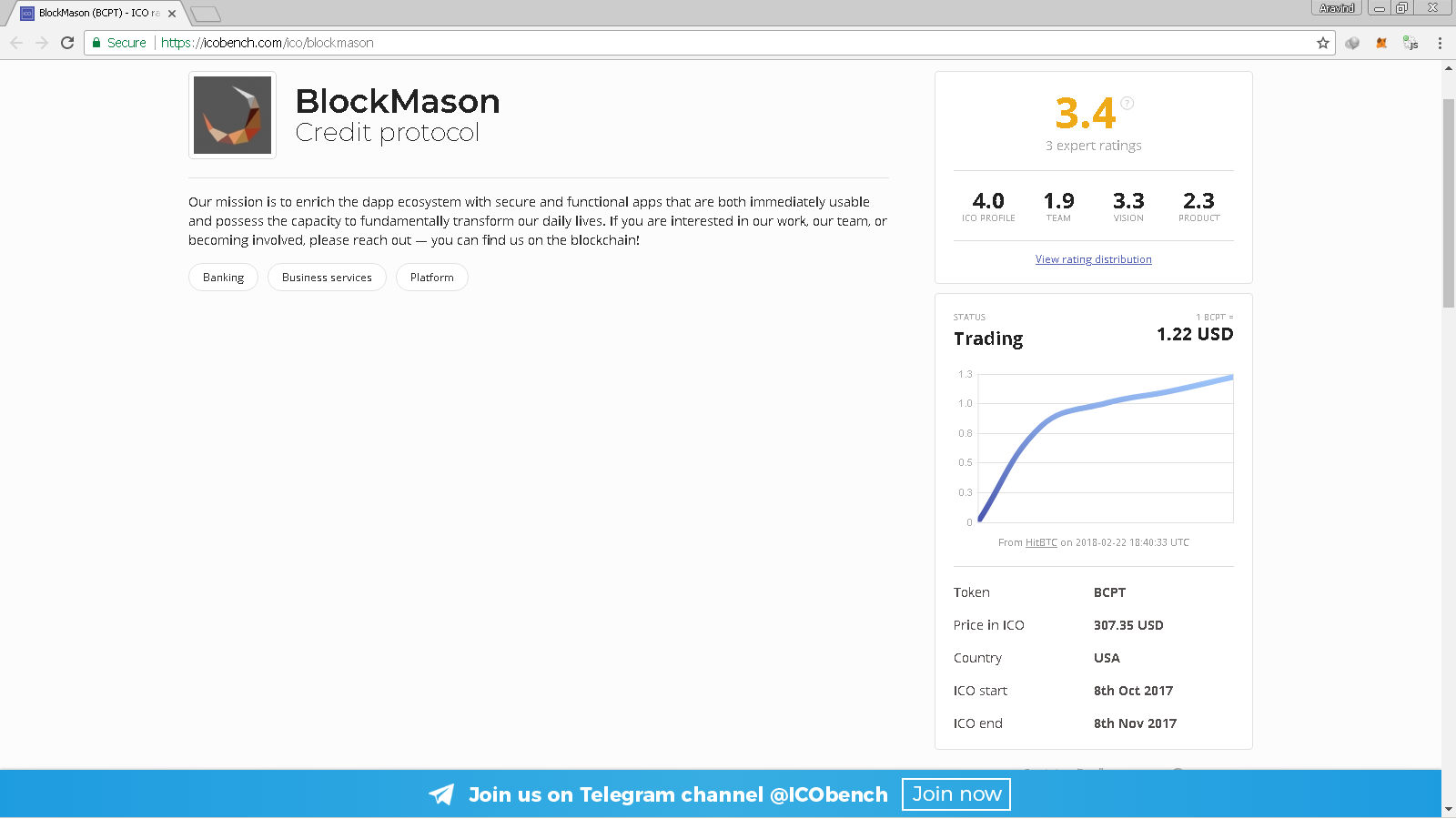Click the 1.22 USD price value
The width and height of the screenshot is (1456, 819).
pos(1195,334)
